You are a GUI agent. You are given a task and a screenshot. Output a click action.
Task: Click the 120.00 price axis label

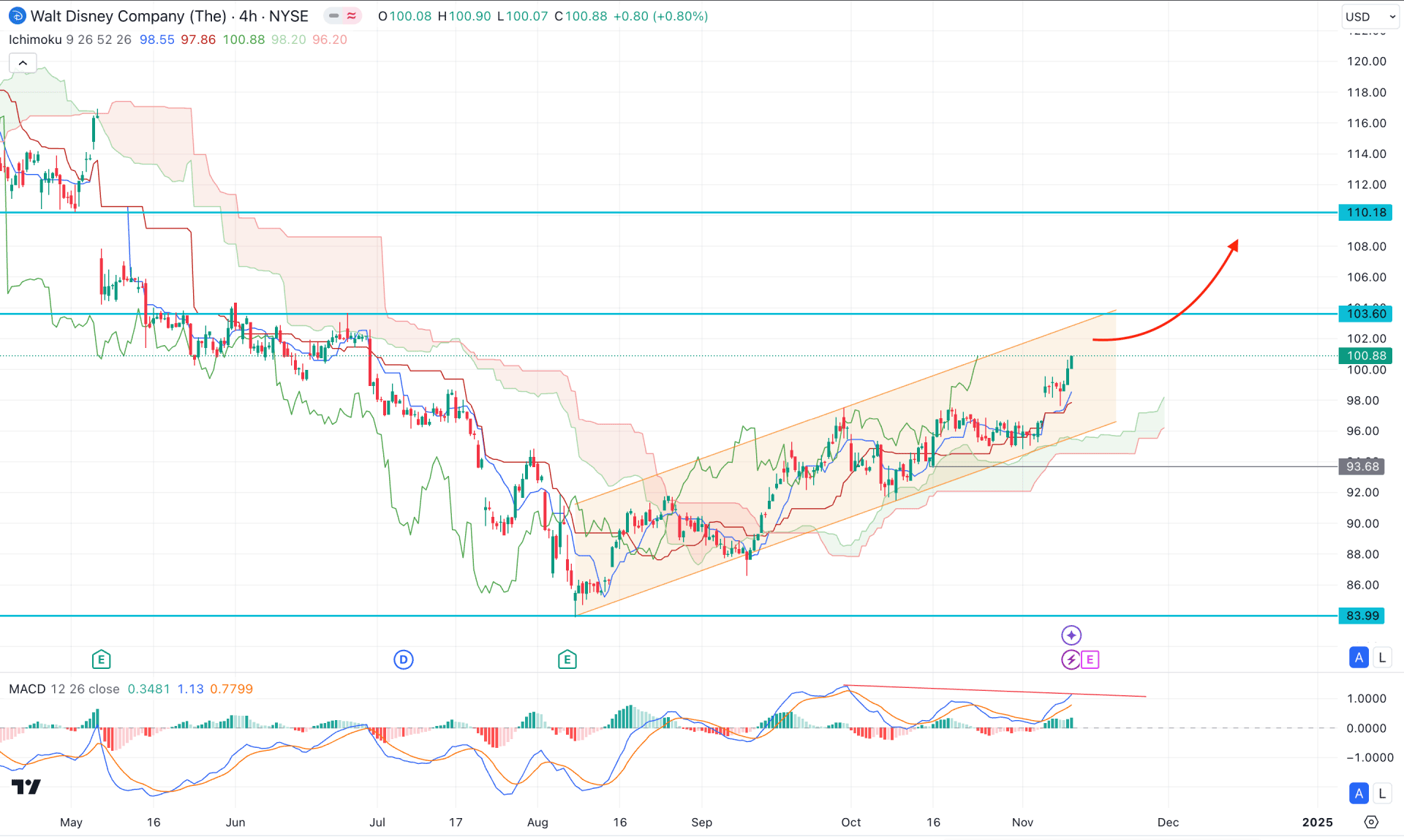(1366, 61)
